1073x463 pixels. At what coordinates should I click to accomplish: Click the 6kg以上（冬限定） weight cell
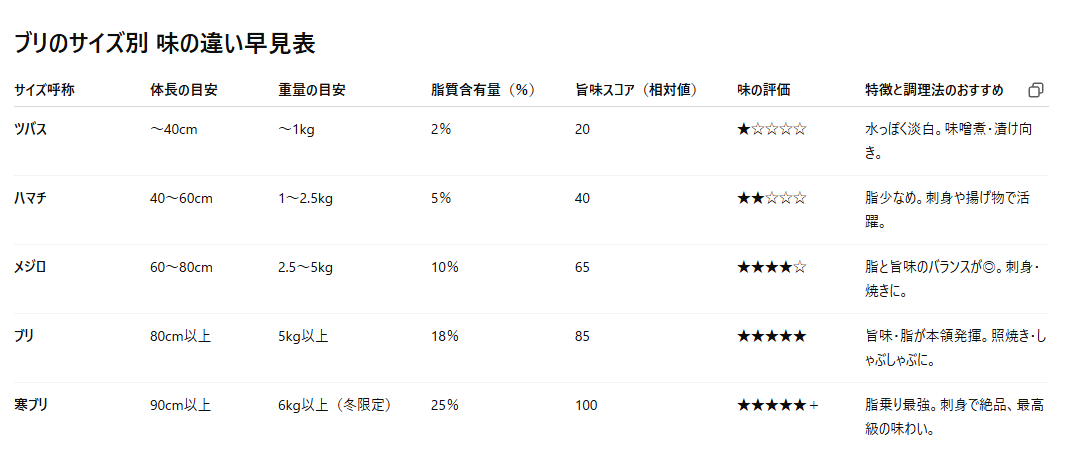[x=334, y=405]
